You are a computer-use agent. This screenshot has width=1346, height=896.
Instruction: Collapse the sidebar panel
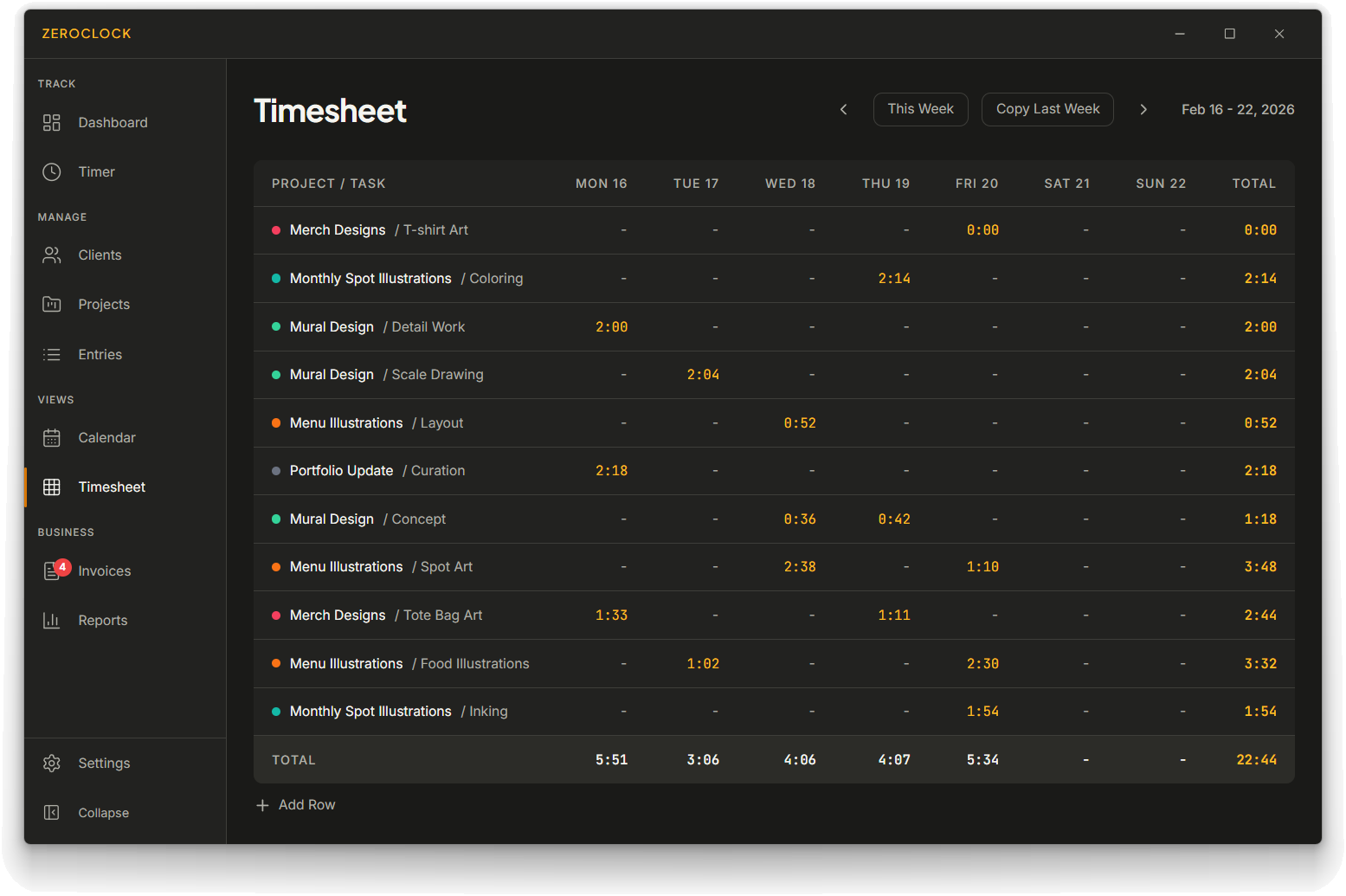coord(52,813)
